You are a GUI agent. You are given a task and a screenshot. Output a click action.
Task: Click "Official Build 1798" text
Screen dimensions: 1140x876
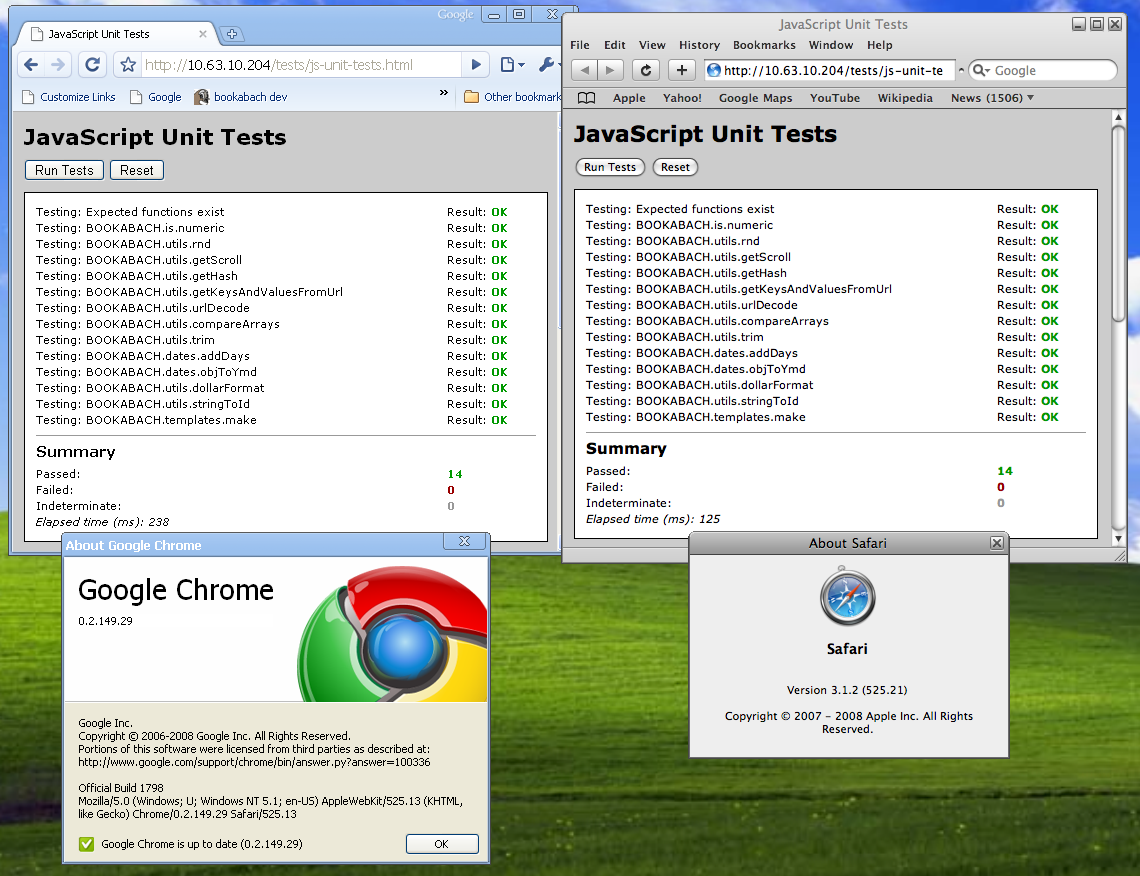point(121,788)
